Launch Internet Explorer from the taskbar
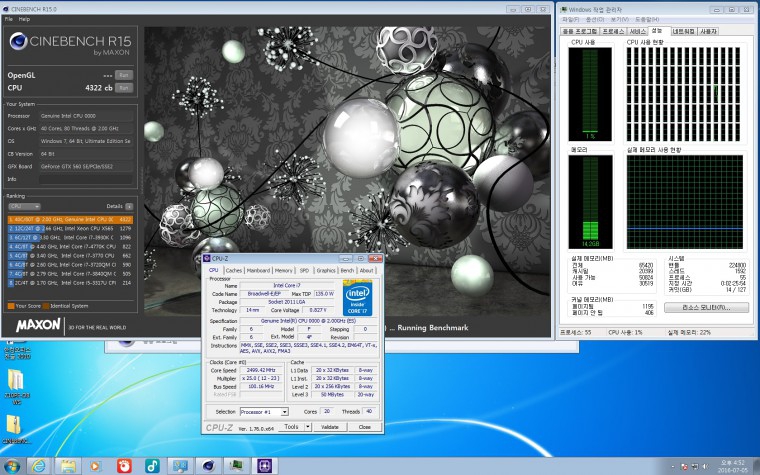The width and height of the screenshot is (760, 475). [x=38, y=466]
